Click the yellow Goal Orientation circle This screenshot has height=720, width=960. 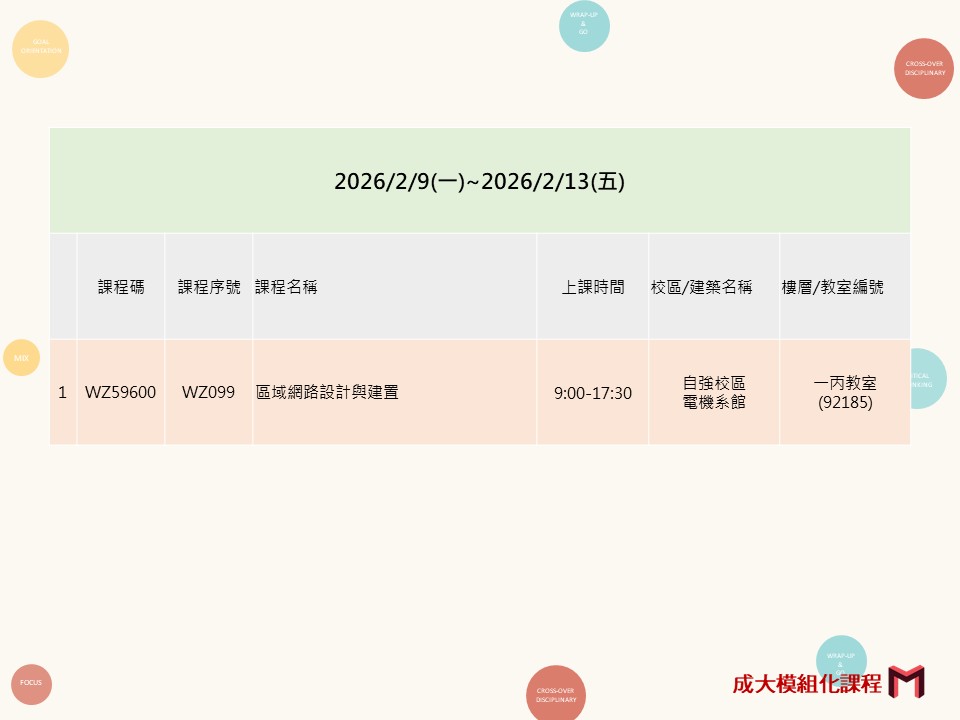tap(40, 48)
